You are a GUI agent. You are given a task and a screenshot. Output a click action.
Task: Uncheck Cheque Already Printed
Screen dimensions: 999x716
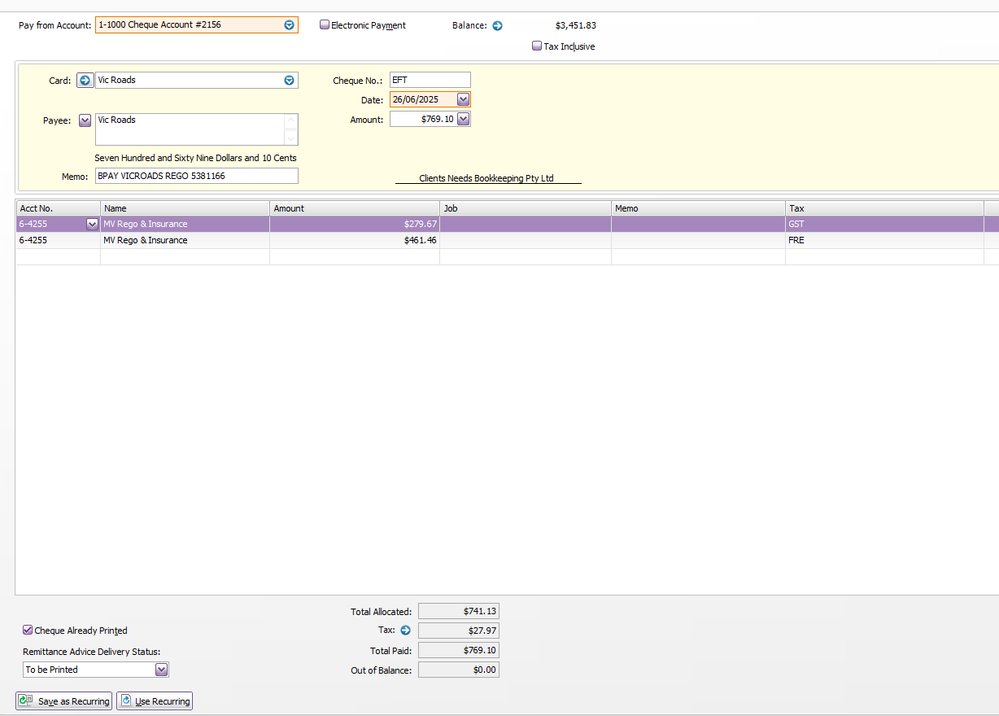[x=28, y=631]
